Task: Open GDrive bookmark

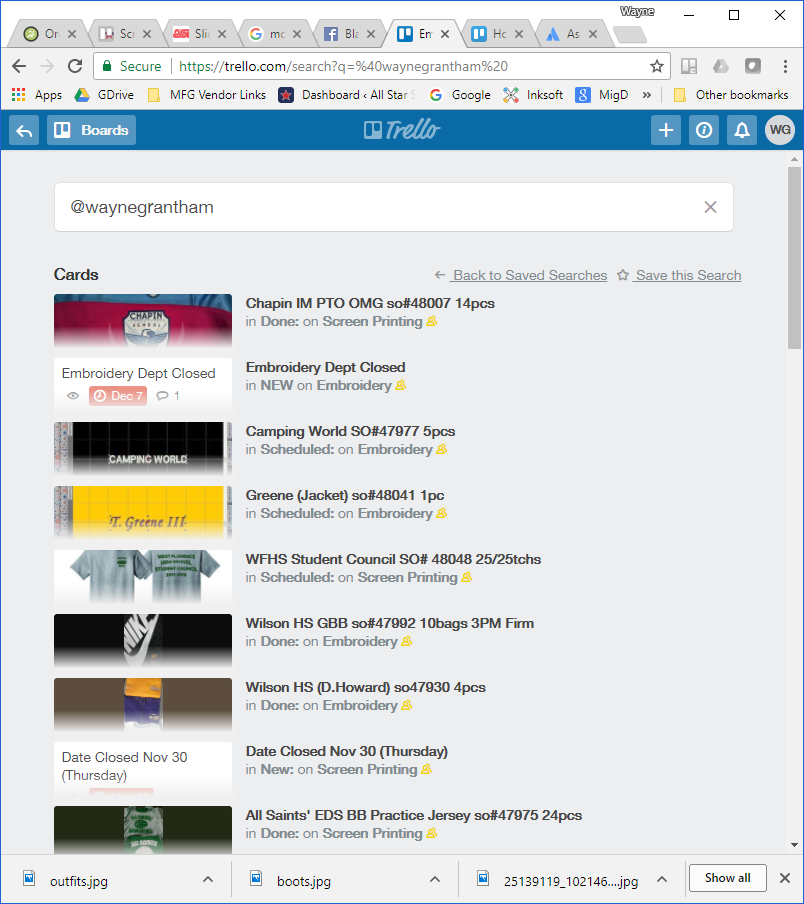Action: [104, 95]
